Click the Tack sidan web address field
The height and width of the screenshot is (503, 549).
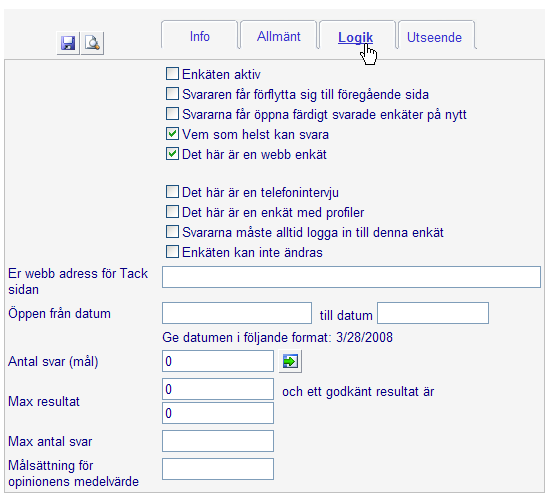tap(351, 277)
